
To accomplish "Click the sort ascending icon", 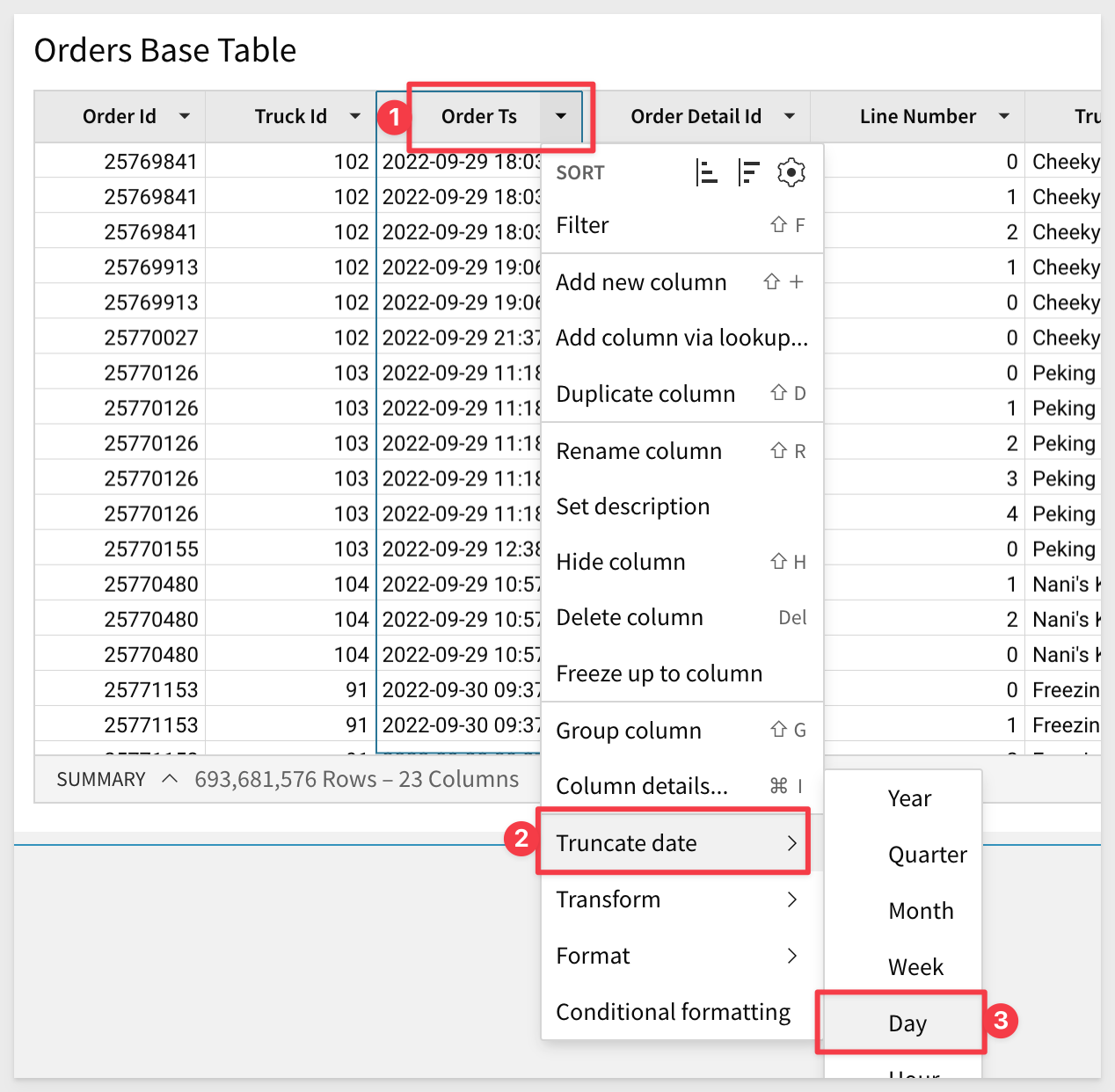I will 706,173.
